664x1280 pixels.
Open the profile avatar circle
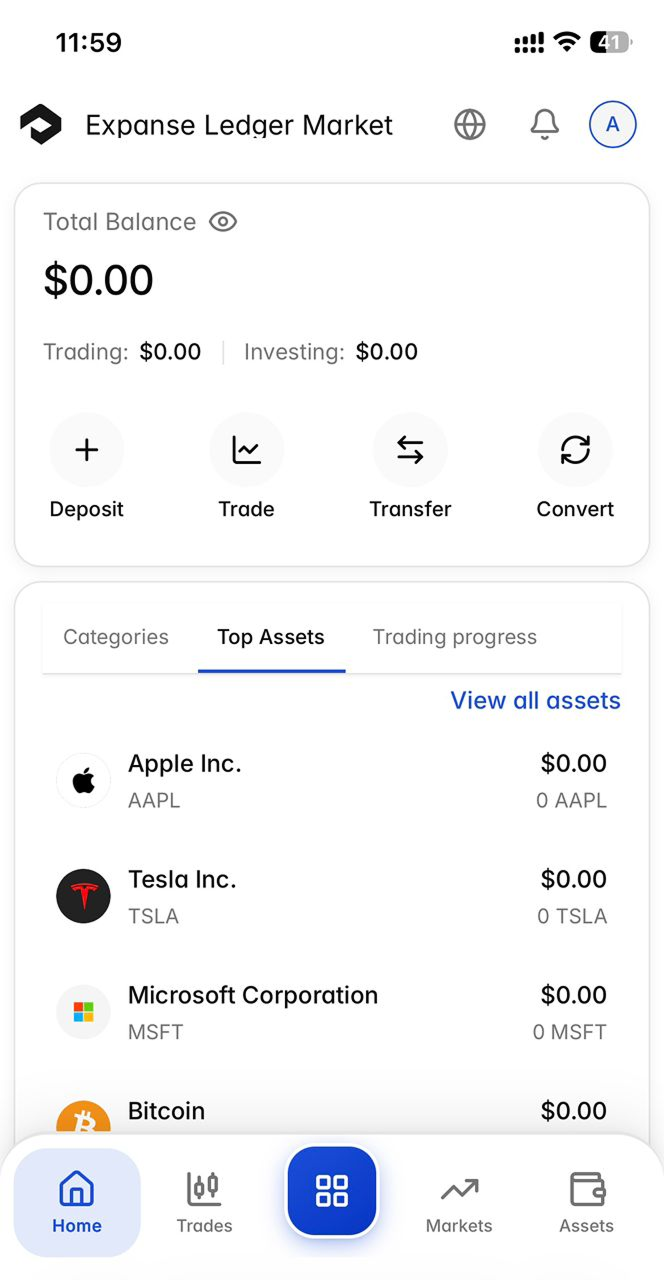tap(612, 124)
